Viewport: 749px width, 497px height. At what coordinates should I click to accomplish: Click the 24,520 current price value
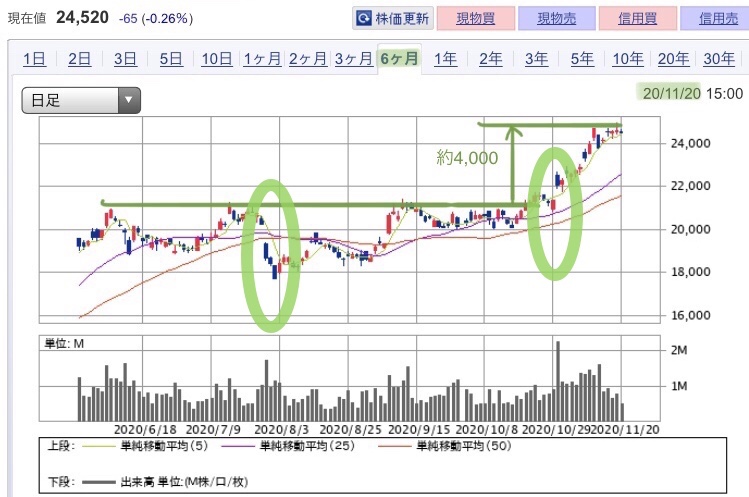pos(82,18)
